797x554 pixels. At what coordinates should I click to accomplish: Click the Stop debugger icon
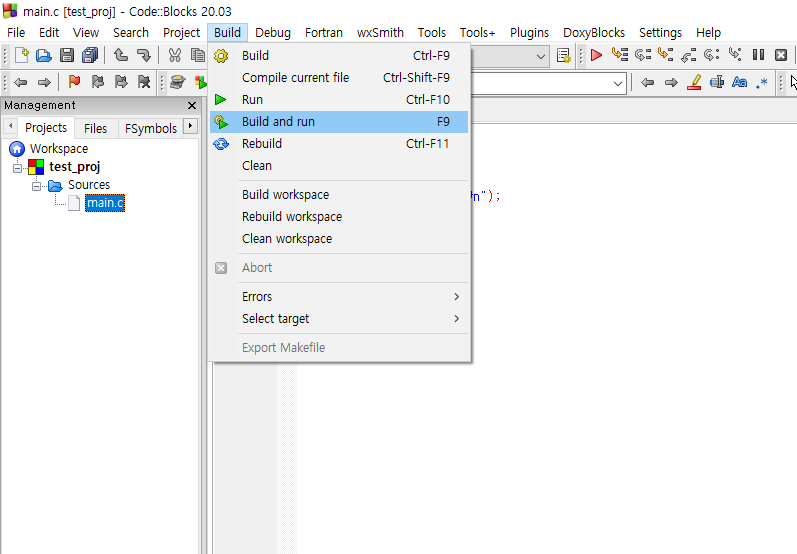point(781,55)
